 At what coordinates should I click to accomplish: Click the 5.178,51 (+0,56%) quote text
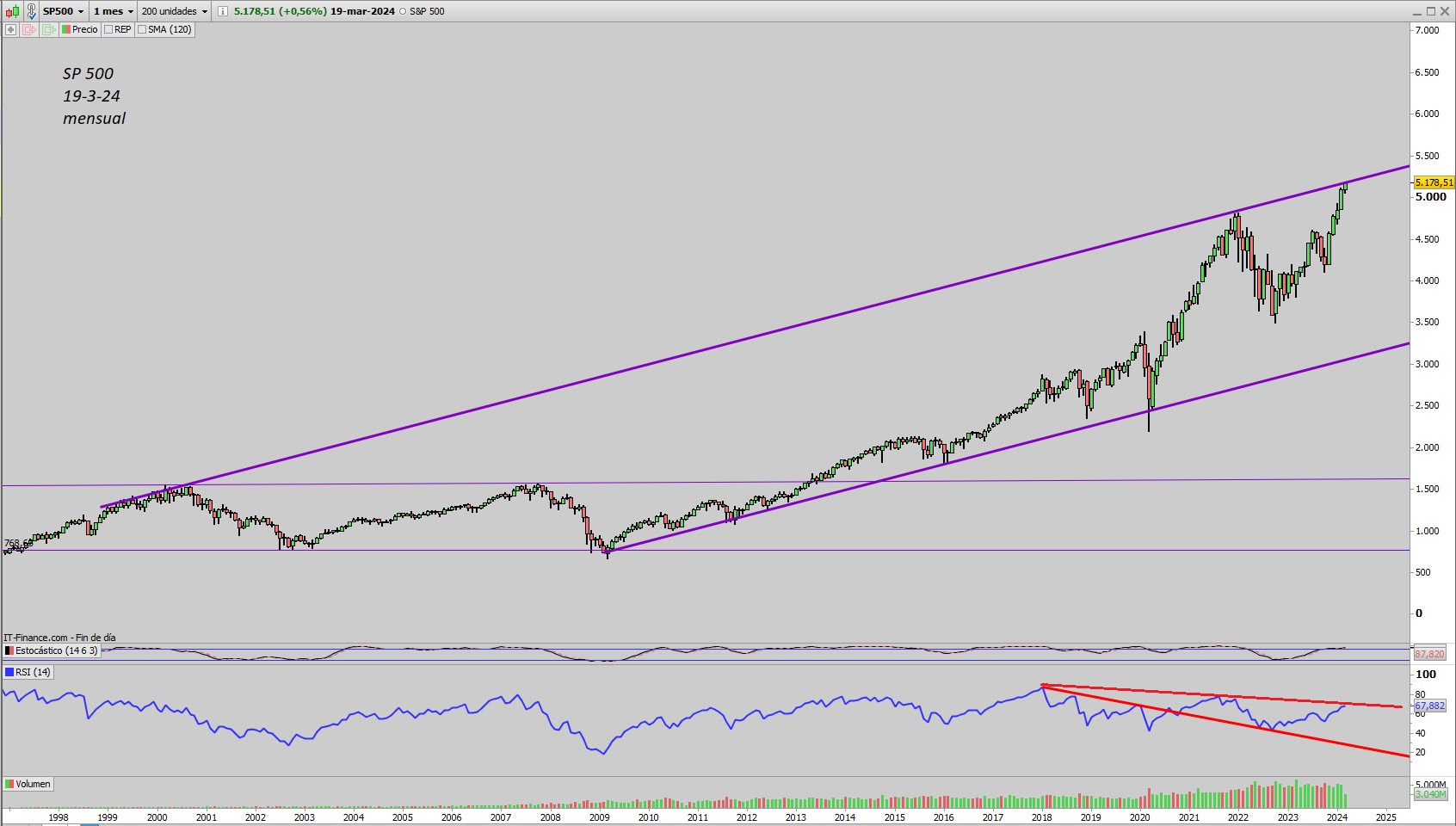pyautogui.click(x=281, y=11)
